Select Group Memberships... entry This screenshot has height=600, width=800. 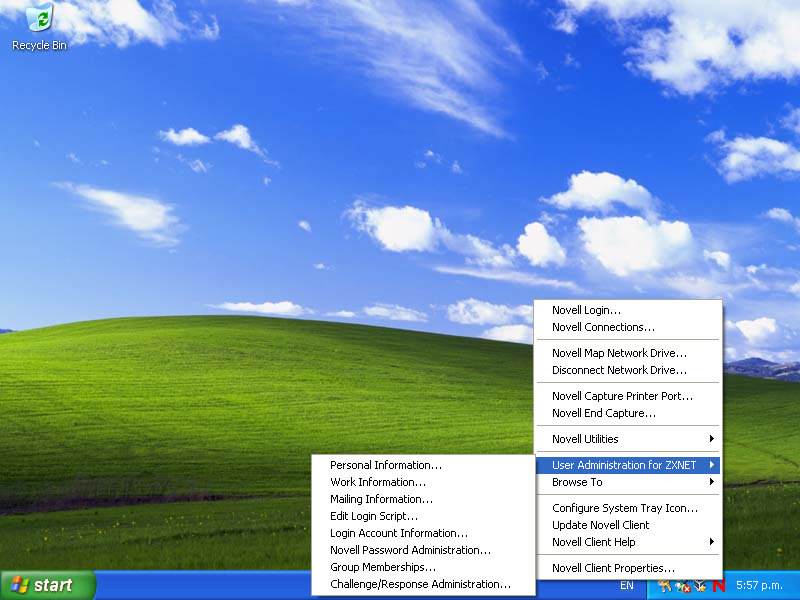point(423,567)
